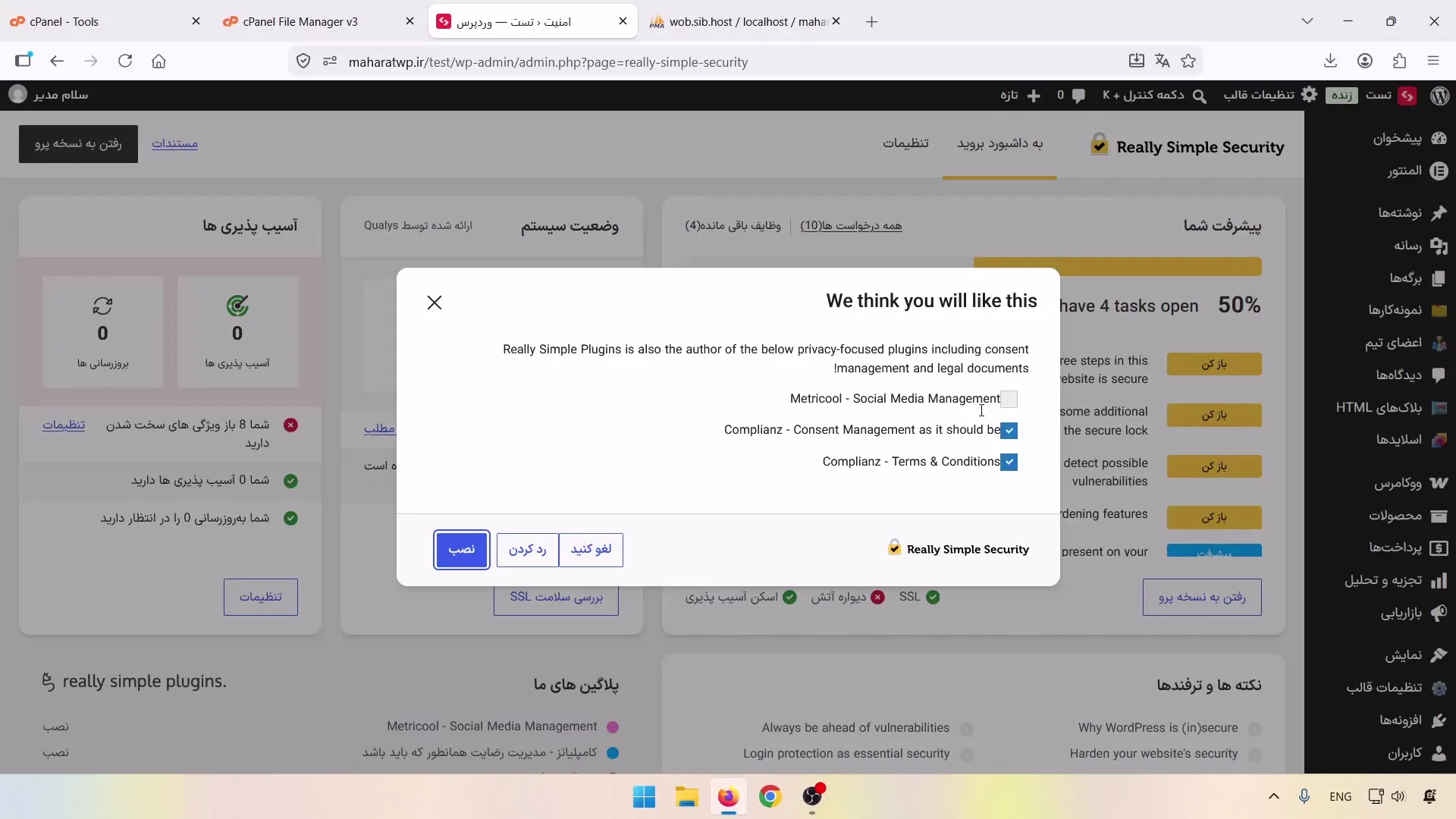Open Google Chrome from the taskbar
This screenshot has height=819, width=1456.
(770, 797)
